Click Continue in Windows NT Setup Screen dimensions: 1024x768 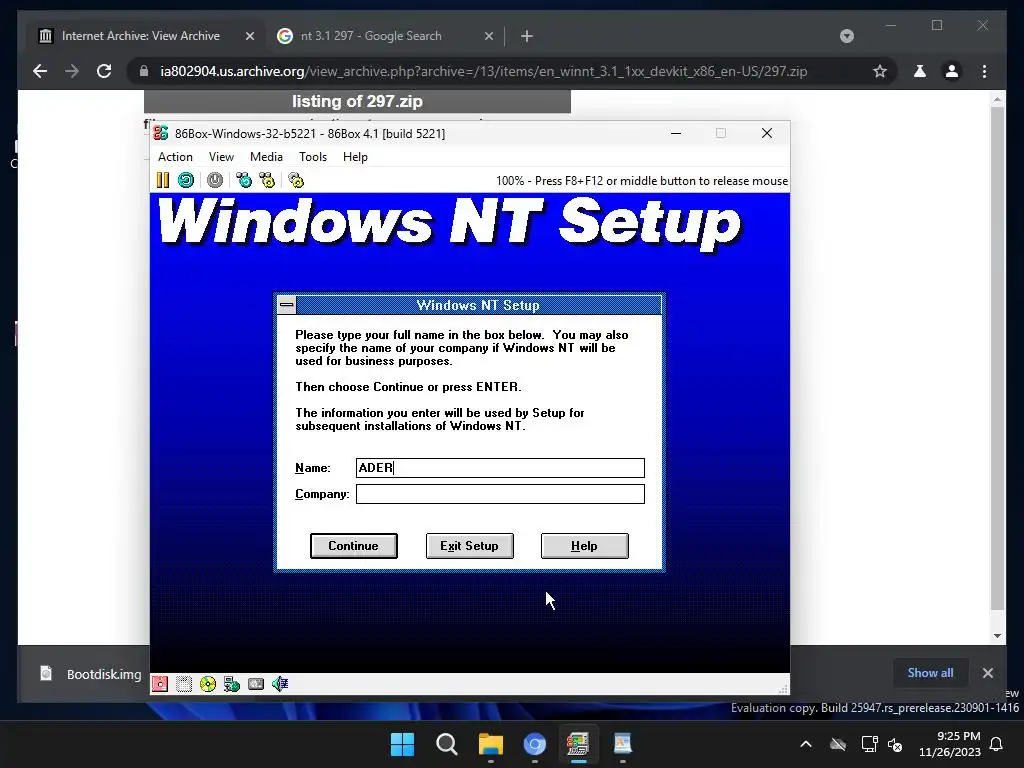(353, 546)
